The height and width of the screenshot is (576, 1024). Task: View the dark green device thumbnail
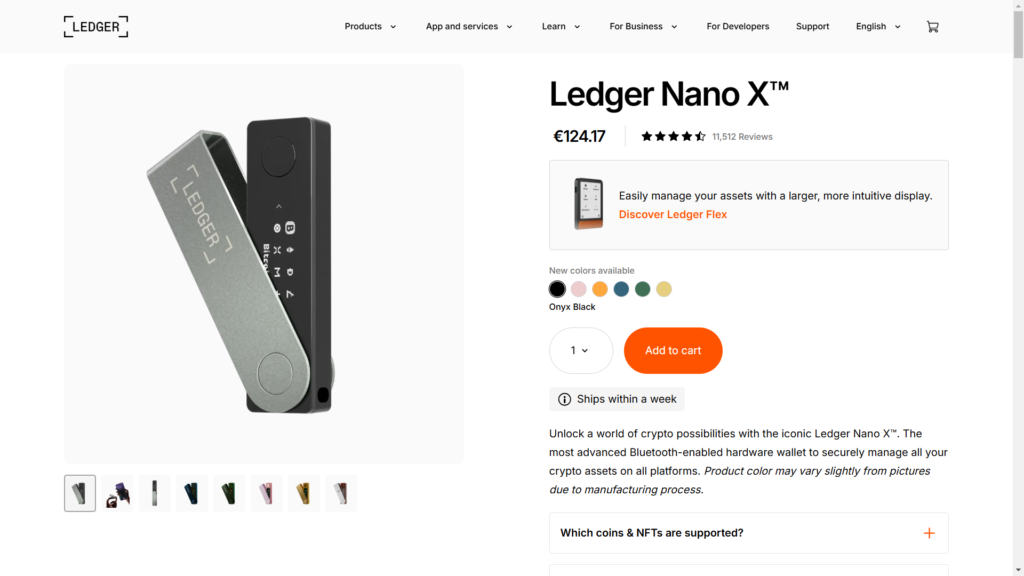229,493
